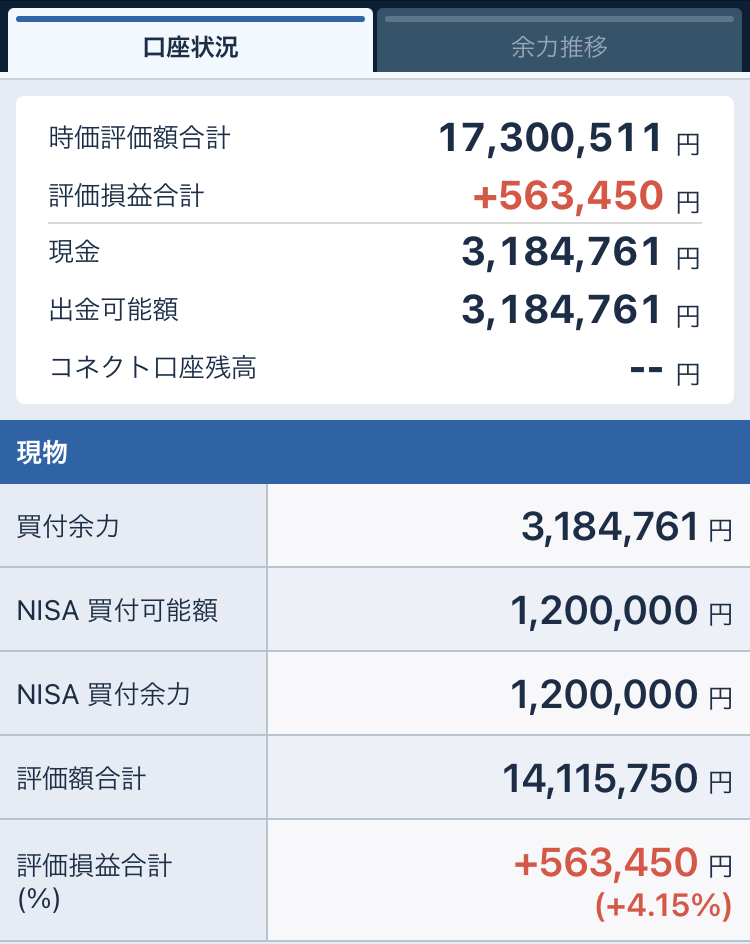Tap the コネクト口座残高 row

click(x=374, y=368)
